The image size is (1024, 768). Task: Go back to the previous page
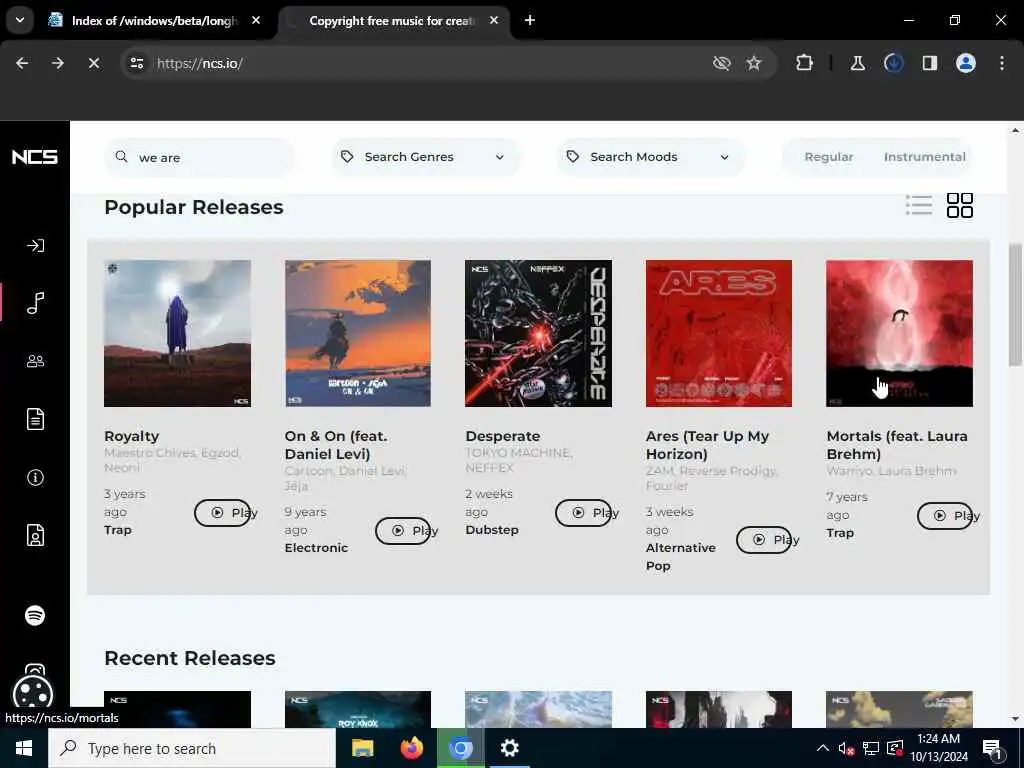22,63
